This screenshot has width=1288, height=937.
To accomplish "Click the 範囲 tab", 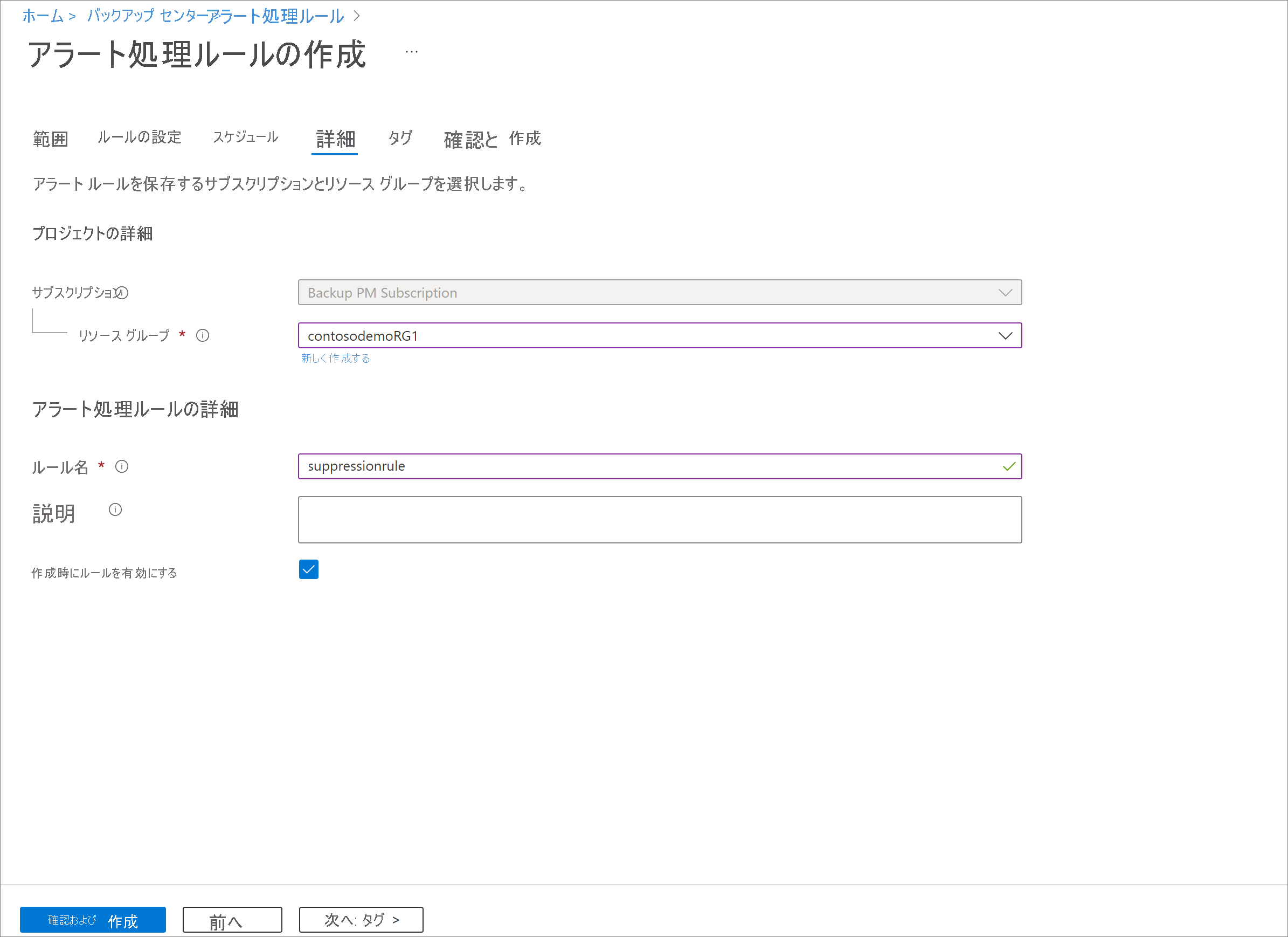I will [51, 140].
